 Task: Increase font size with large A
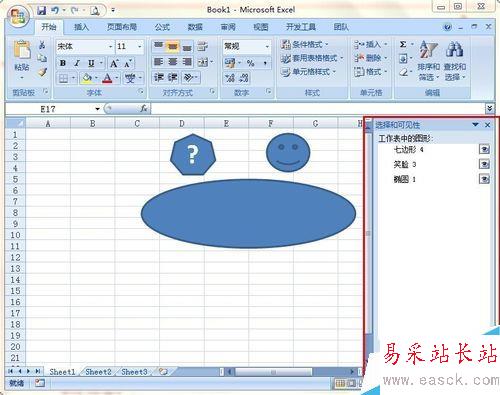pyautogui.click(x=114, y=63)
